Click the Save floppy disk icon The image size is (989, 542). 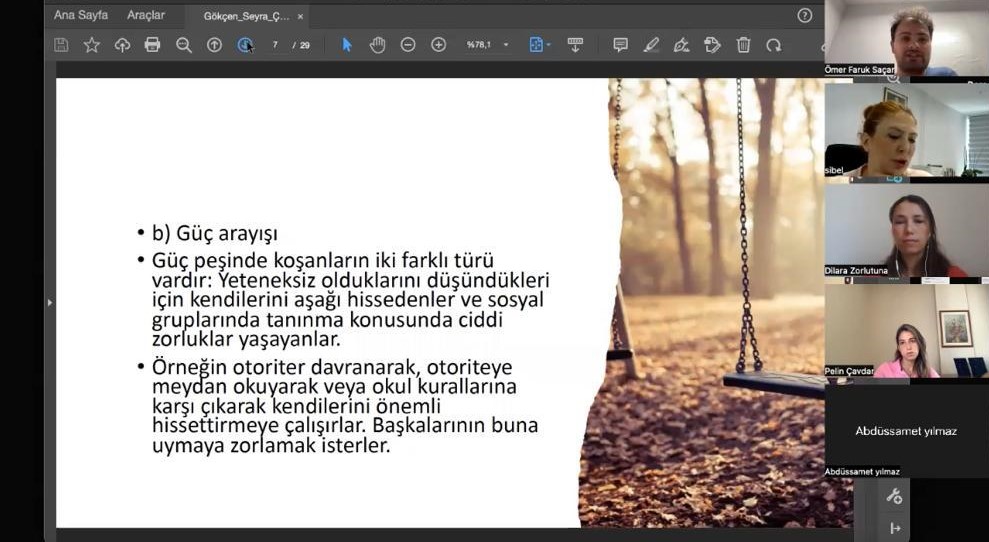click(61, 45)
